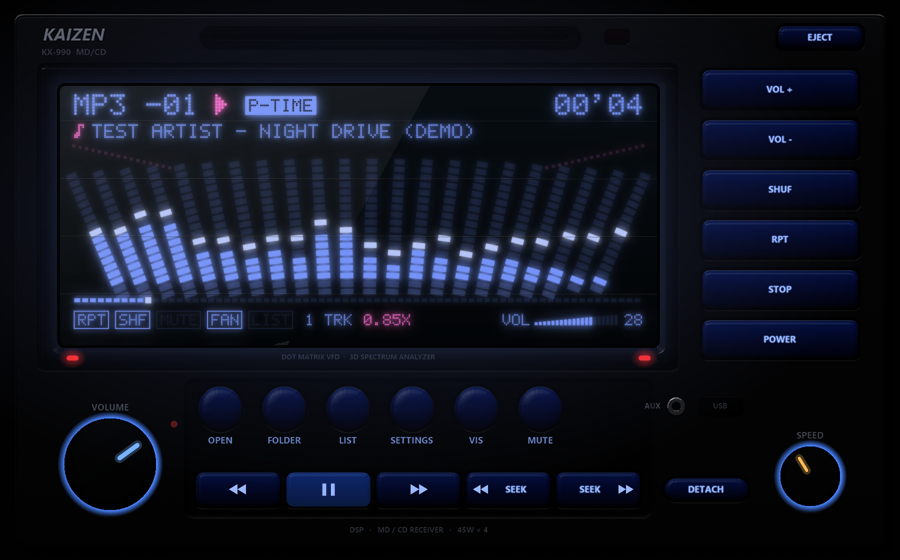Click the track progress bar on display
The width and height of the screenshot is (900, 560).
pyautogui.click(x=357, y=300)
